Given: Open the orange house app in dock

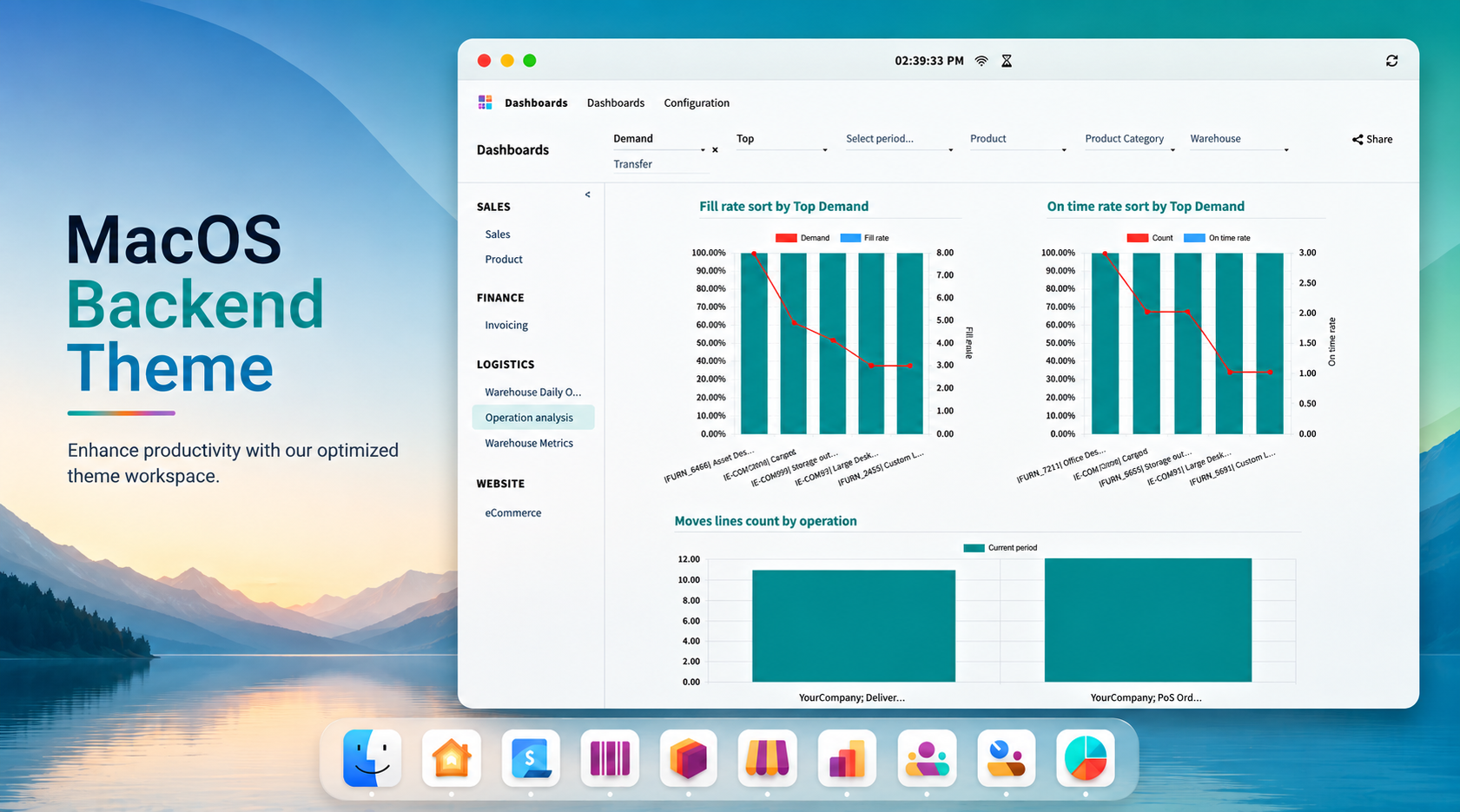Looking at the screenshot, I should point(451,758).
